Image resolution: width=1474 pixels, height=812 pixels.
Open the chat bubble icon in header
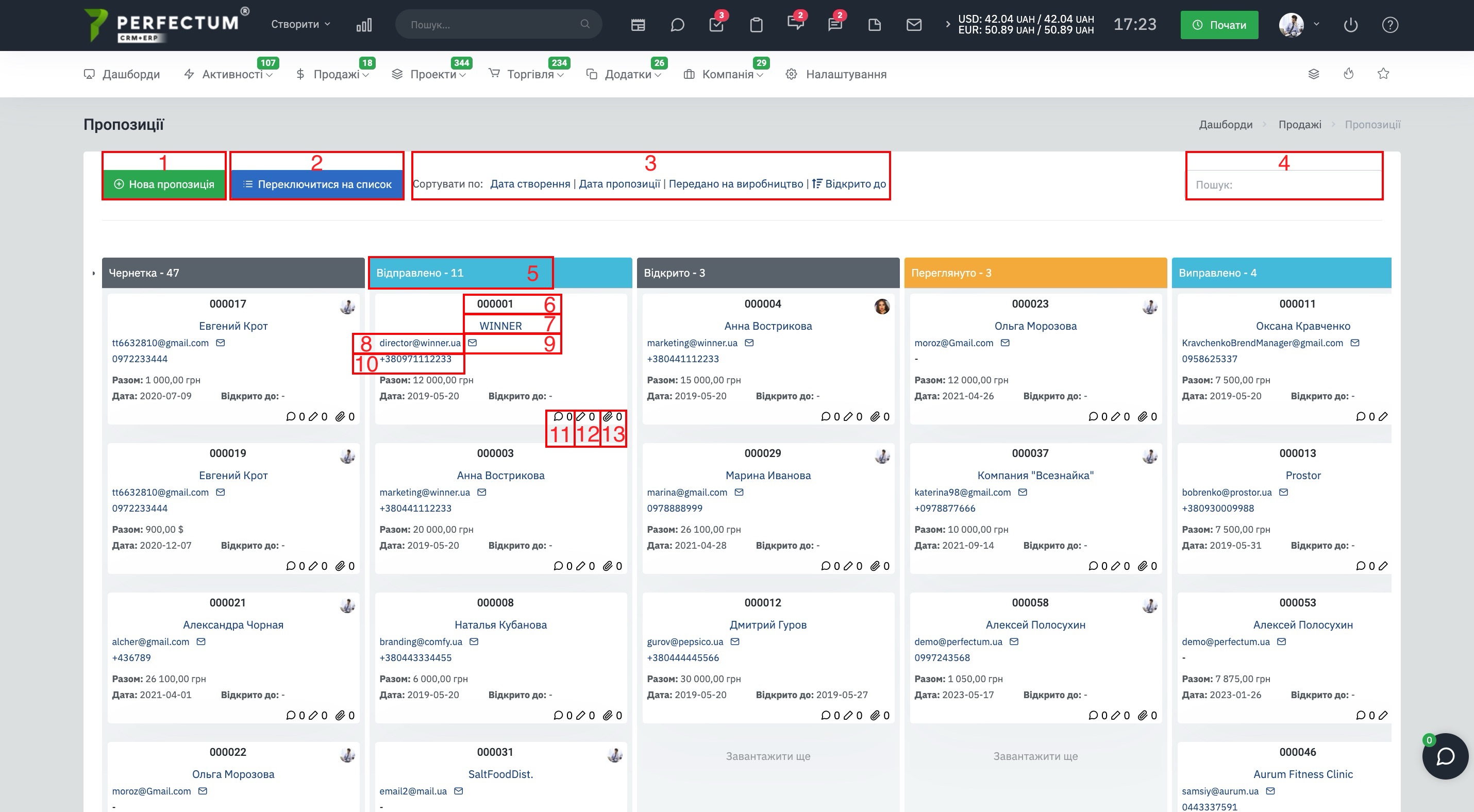click(678, 25)
